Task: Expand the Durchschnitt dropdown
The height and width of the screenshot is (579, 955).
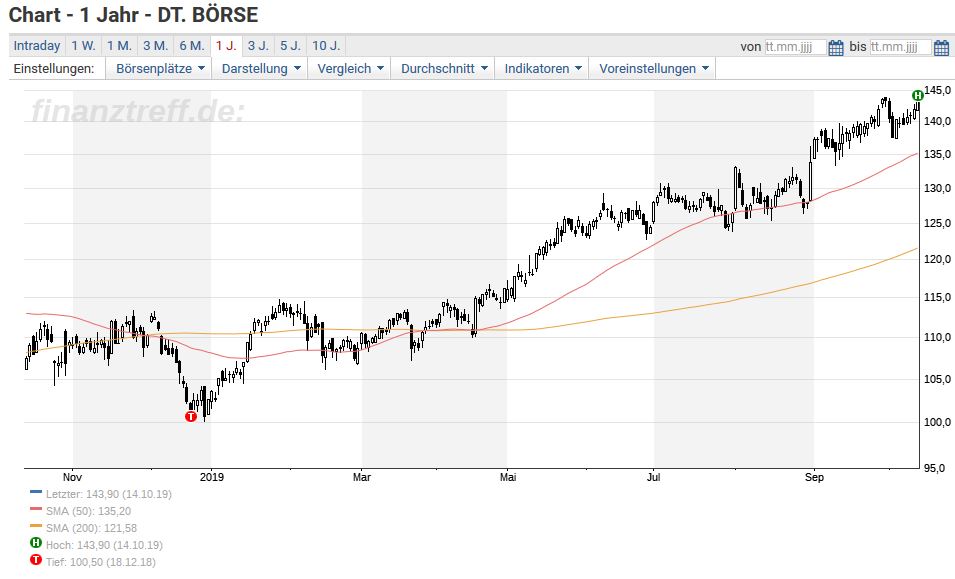Action: tap(444, 69)
